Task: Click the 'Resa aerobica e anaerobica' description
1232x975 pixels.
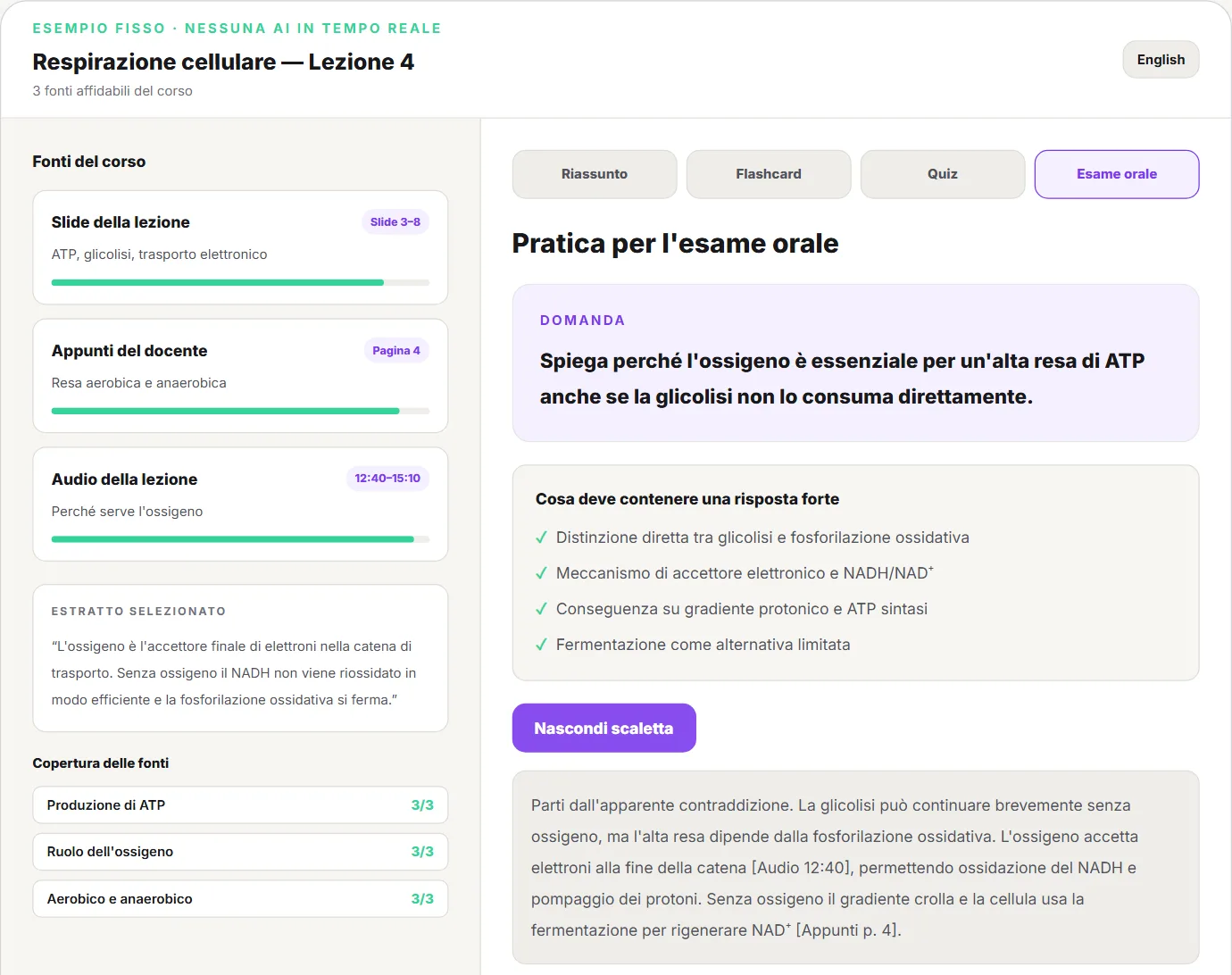Action: point(139,383)
